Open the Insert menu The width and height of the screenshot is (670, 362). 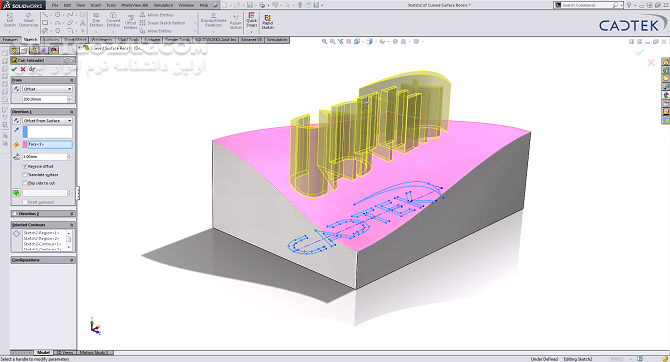(x=96, y=5)
